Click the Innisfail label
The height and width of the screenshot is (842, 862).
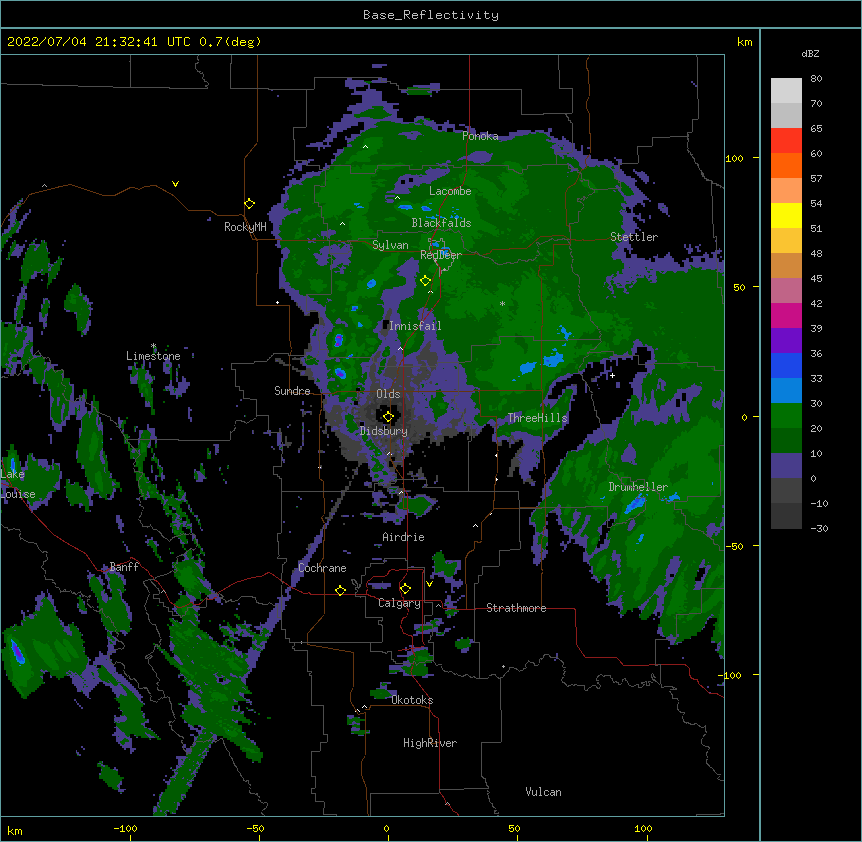pos(415,326)
